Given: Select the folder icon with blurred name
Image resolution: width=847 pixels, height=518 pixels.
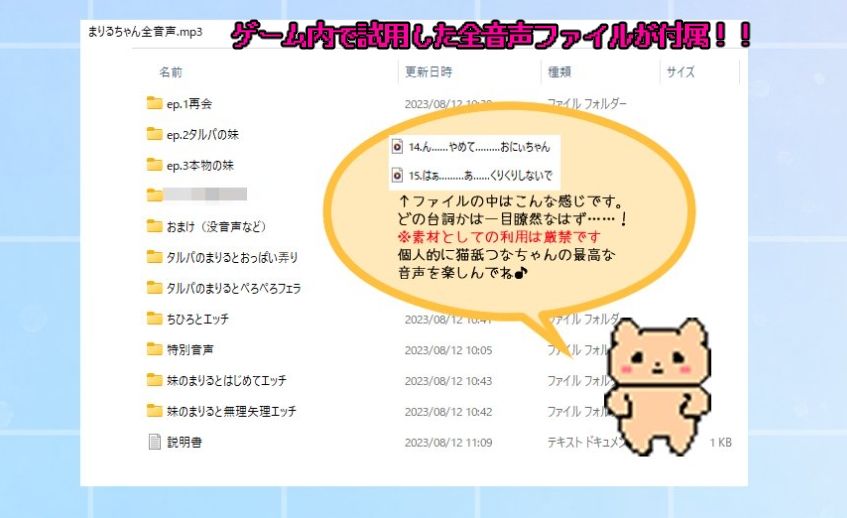Looking at the screenshot, I should 154,195.
